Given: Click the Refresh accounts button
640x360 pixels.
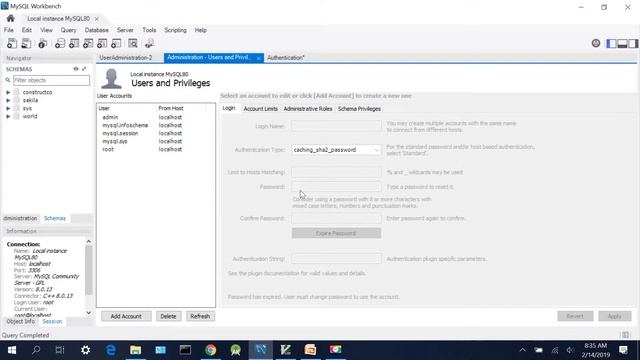Looking at the screenshot, I should [x=200, y=316].
